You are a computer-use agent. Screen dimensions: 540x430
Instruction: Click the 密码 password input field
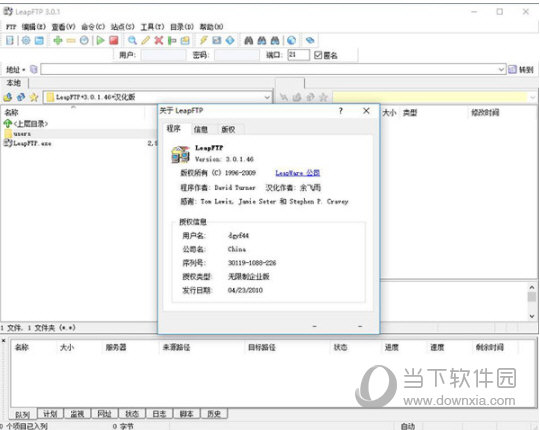coord(237,55)
